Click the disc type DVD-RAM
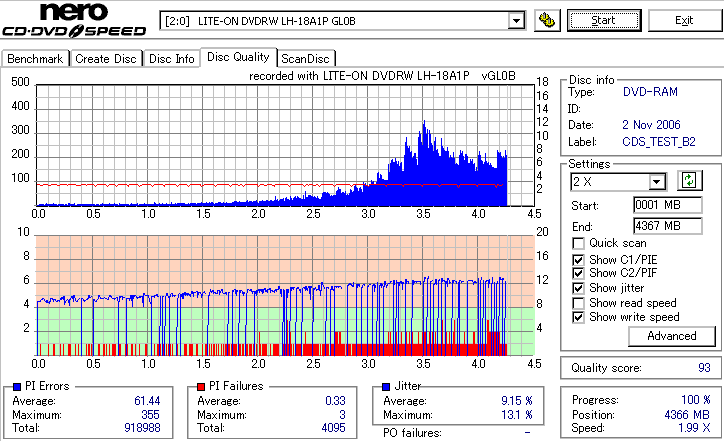Screen dimensions: 724x441 [x=650, y=92]
